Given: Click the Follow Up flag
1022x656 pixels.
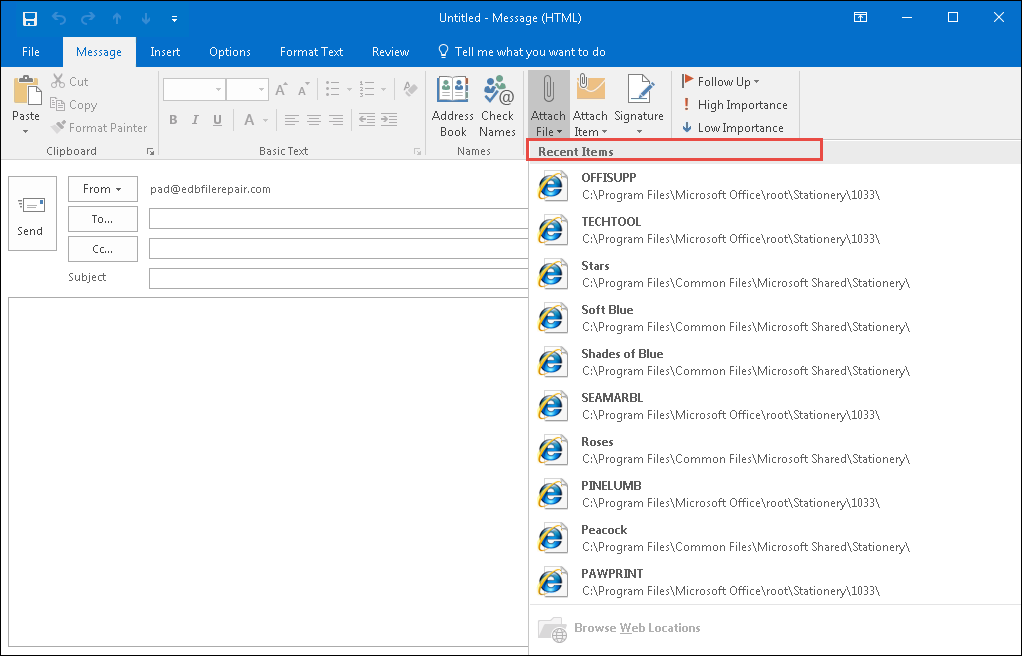Looking at the screenshot, I should pos(720,82).
